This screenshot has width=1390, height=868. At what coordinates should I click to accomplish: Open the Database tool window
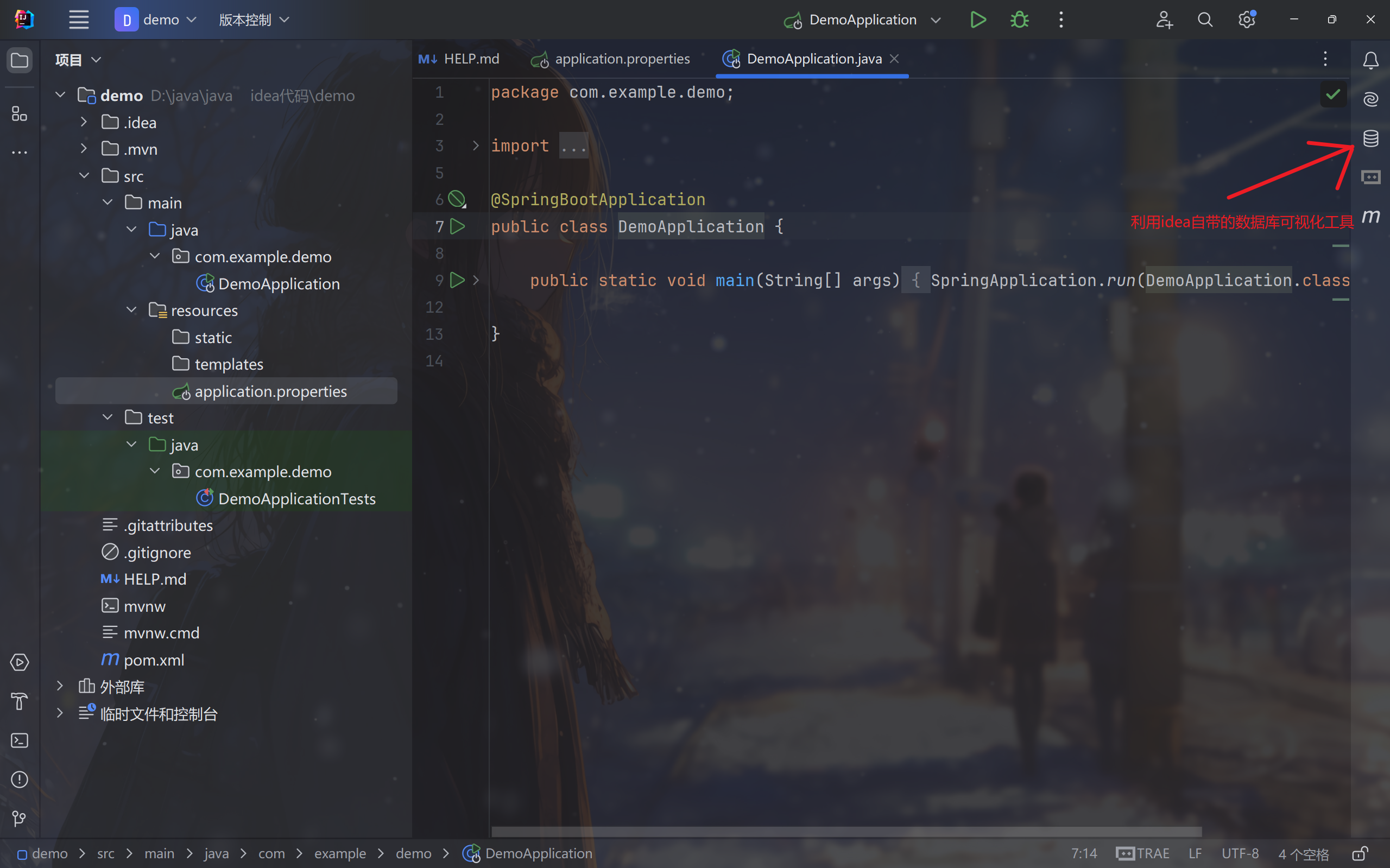[x=1370, y=138]
